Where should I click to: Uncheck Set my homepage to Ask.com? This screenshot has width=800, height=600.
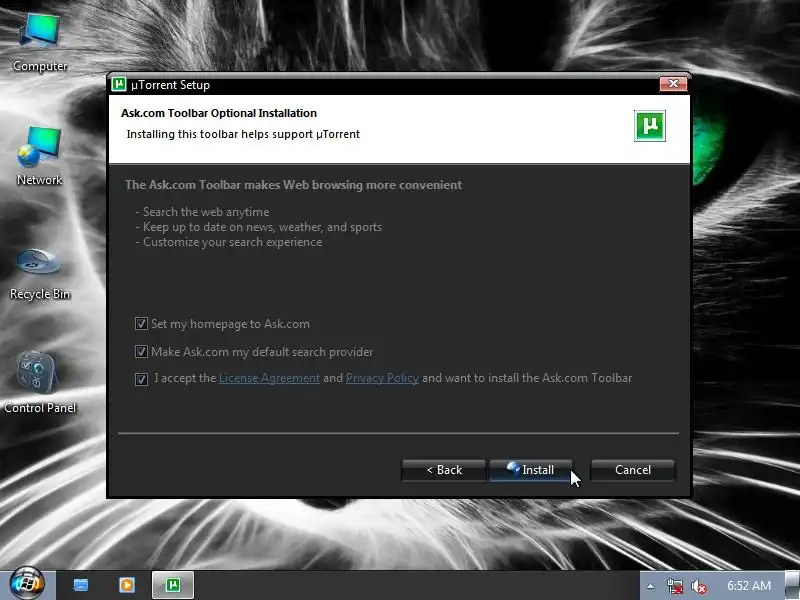[141, 324]
